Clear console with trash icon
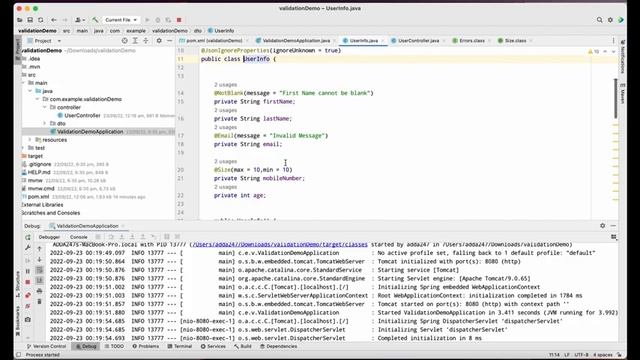The height and width of the screenshot is (360, 640). [x=40, y=302]
